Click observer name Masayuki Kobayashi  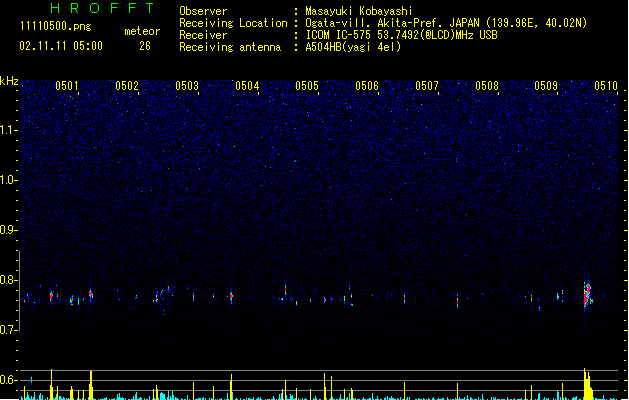click(x=359, y=11)
